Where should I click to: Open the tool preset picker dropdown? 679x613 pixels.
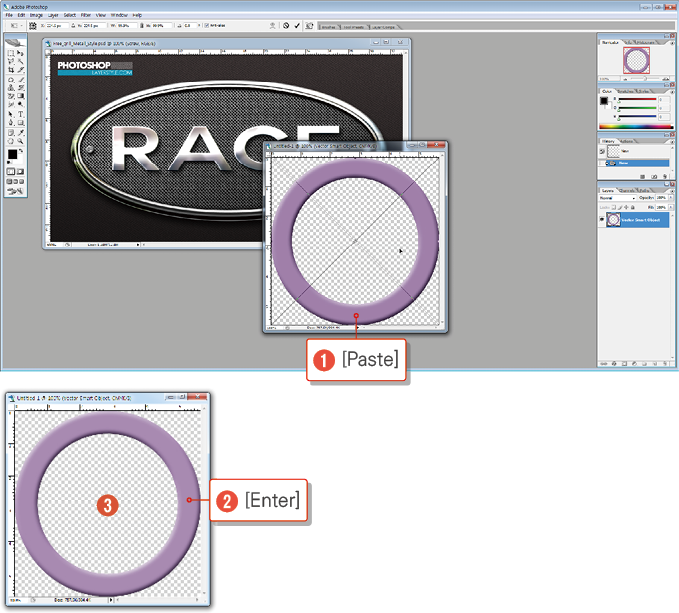click(x=21, y=26)
